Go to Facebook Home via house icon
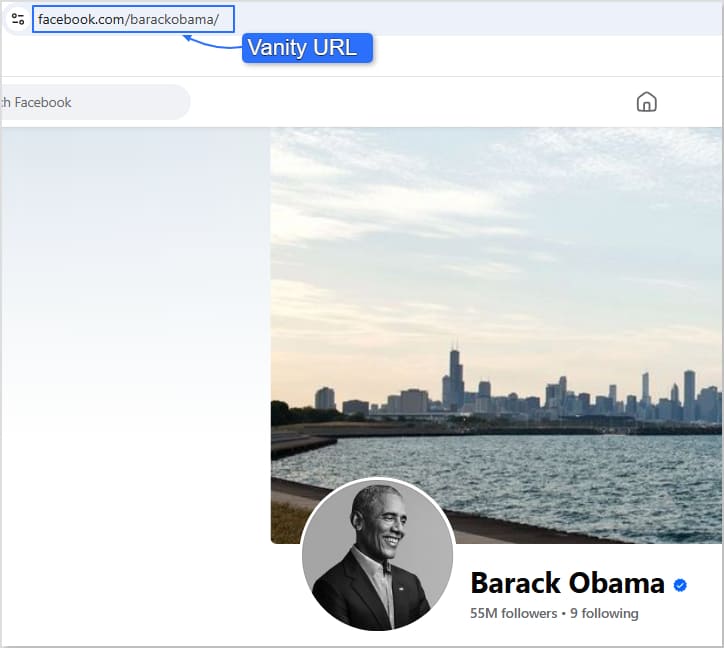Image resolution: width=724 pixels, height=648 pixels. (x=646, y=102)
